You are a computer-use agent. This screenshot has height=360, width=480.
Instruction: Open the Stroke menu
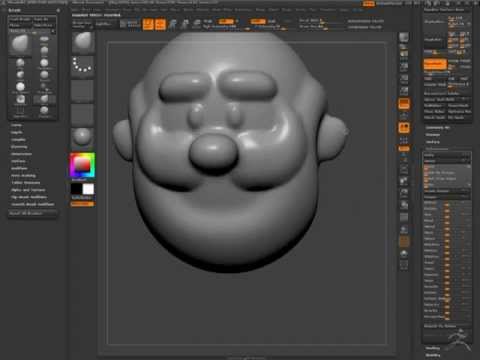(287, 10)
